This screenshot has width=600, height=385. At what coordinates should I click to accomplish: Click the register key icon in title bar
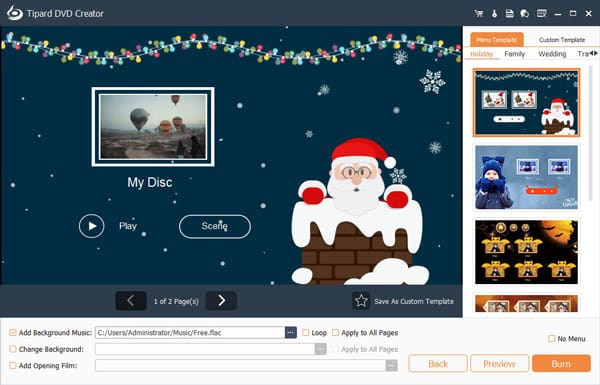tap(494, 14)
